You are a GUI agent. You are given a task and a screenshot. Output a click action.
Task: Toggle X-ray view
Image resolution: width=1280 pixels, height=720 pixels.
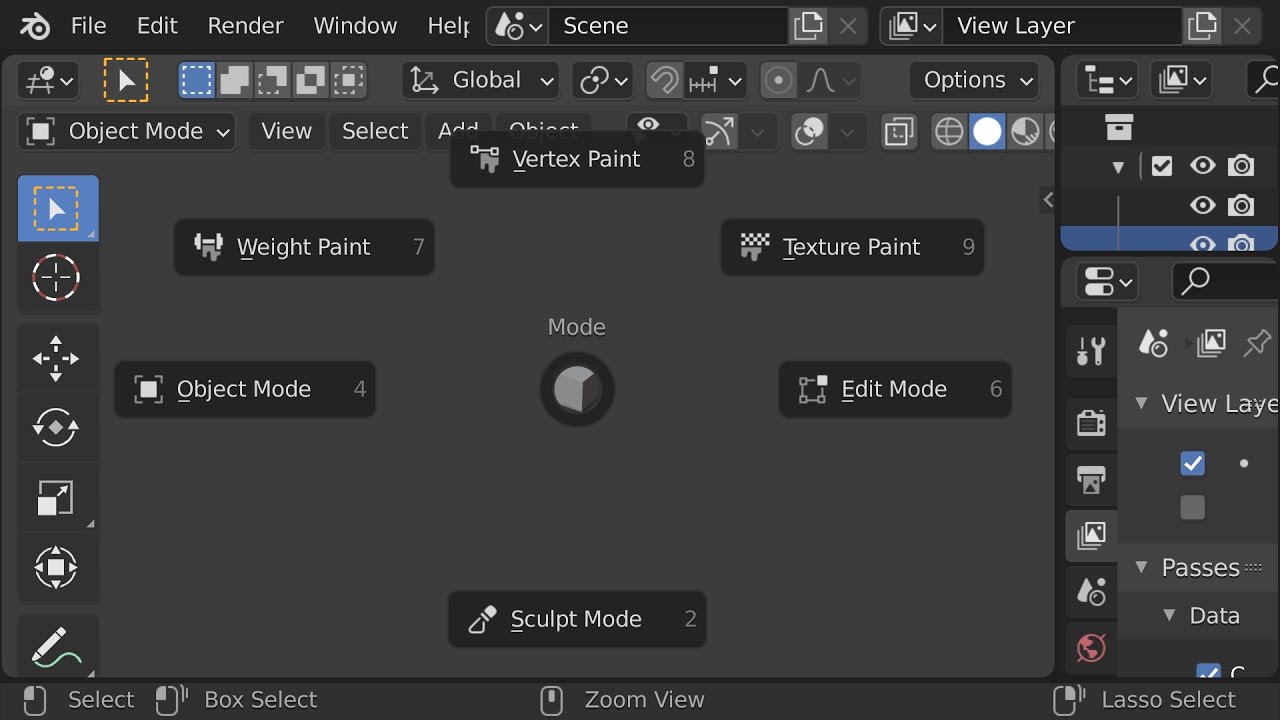[x=899, y=132]
